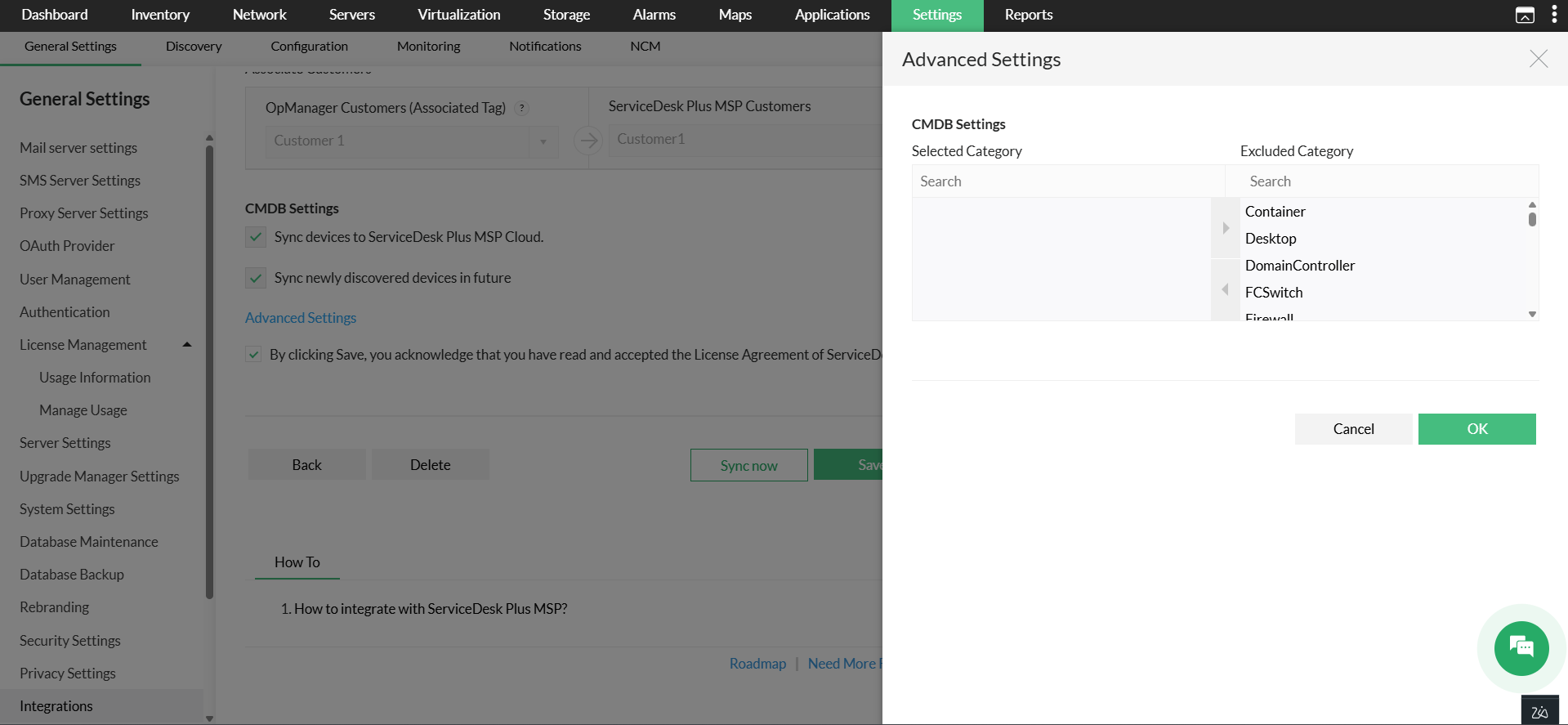Uncheck Sync devices to ServiceDesk Plus MSP Cloud
1568x725 pixels.
(x=256, y=237)
